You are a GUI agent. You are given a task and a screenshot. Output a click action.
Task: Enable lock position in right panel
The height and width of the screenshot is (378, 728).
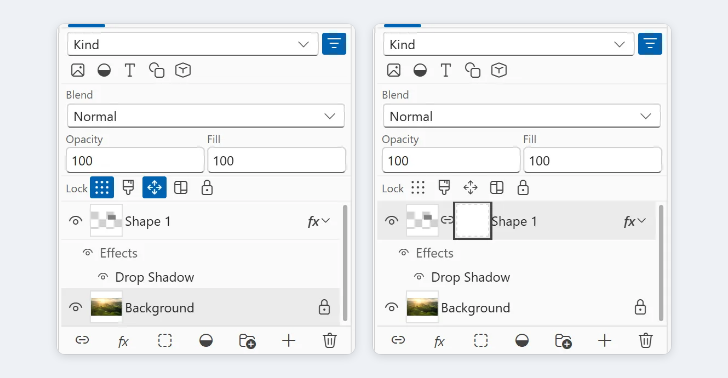[x=470, y=188]
